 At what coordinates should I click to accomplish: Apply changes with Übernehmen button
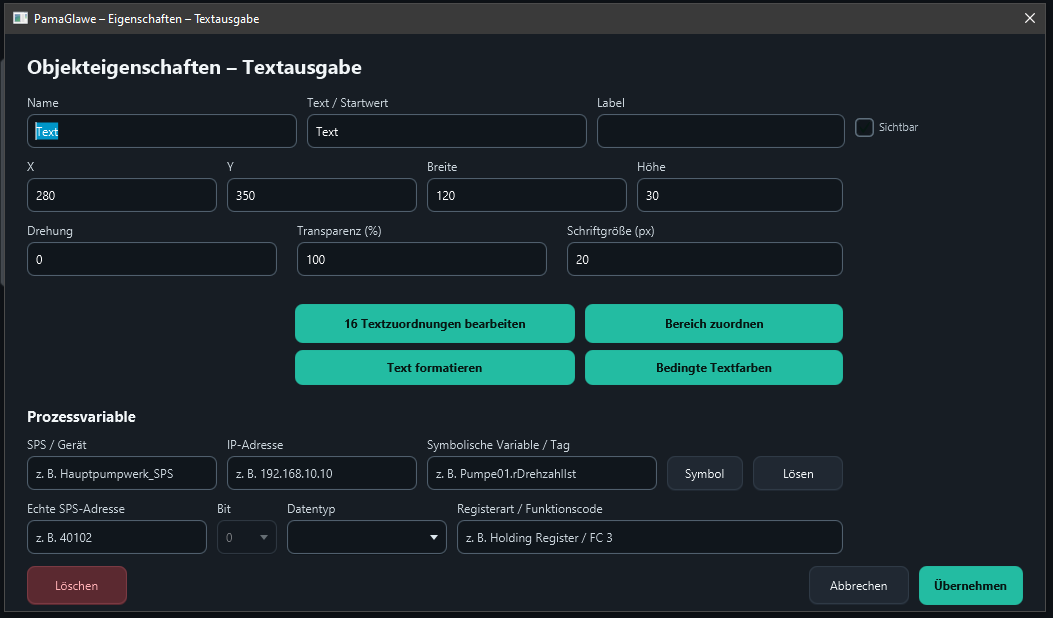click(970, 586)
